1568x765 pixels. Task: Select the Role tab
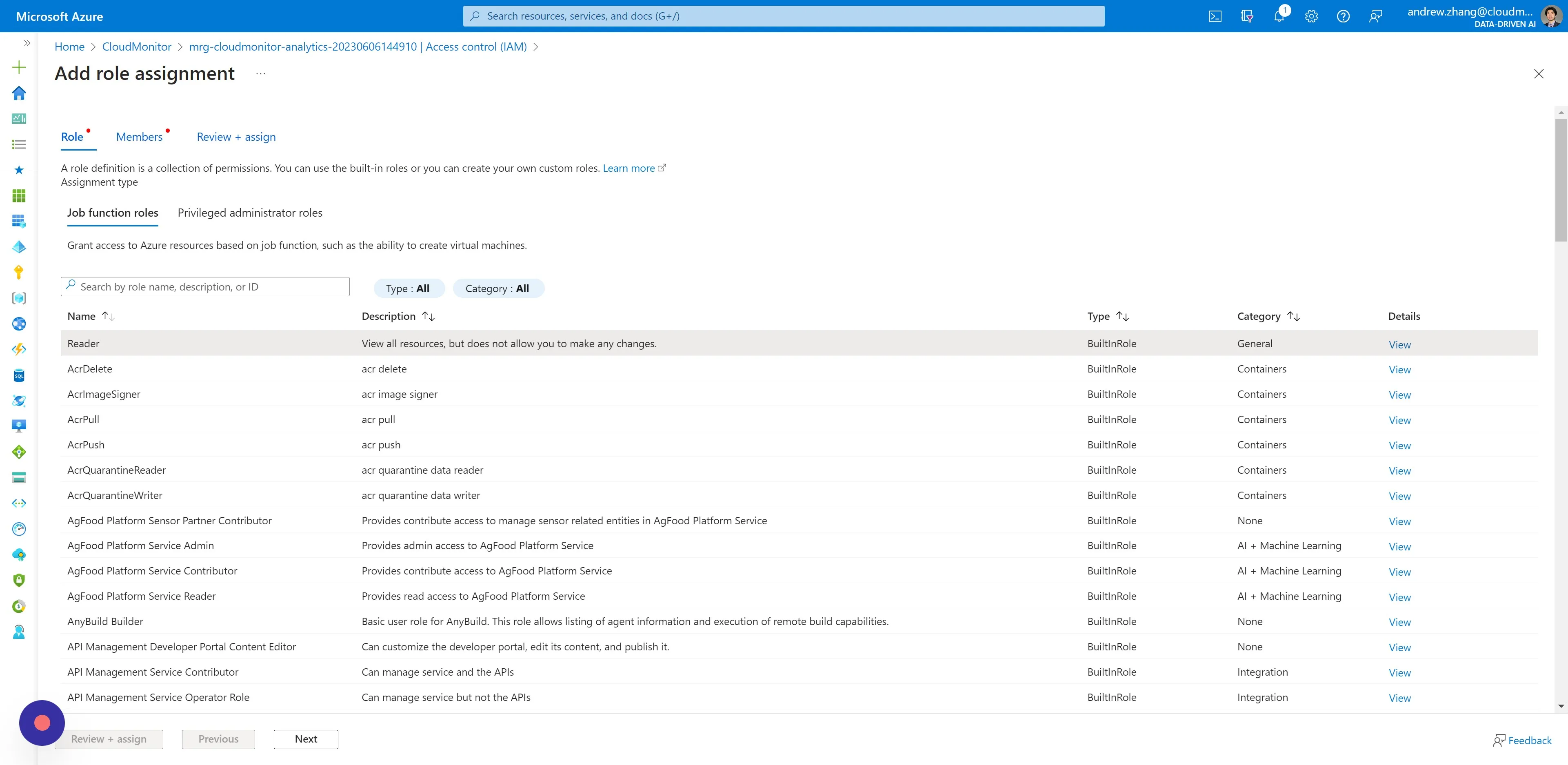click(72, 137)
